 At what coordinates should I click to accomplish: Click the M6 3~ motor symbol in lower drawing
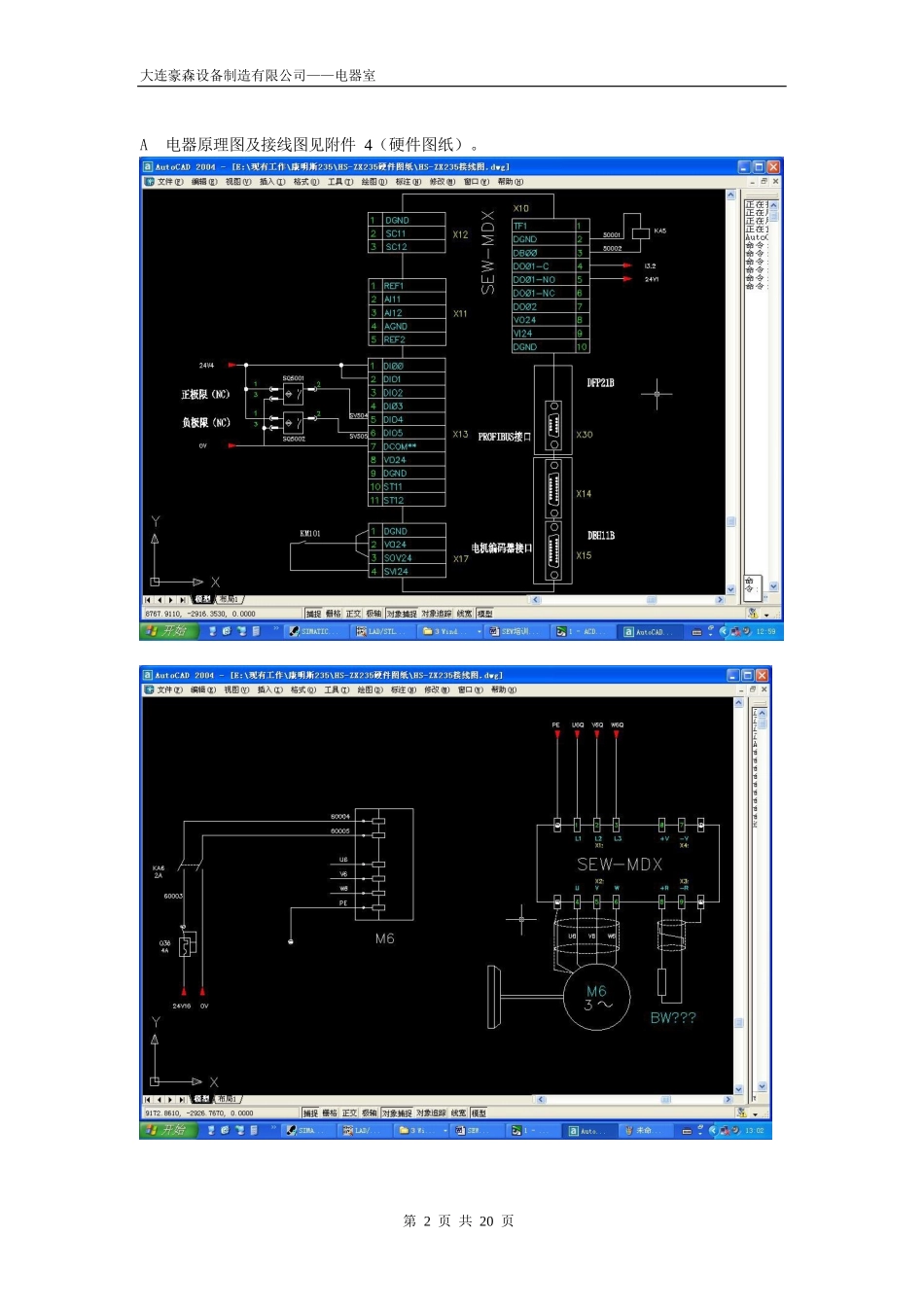(x=597, y=997)
